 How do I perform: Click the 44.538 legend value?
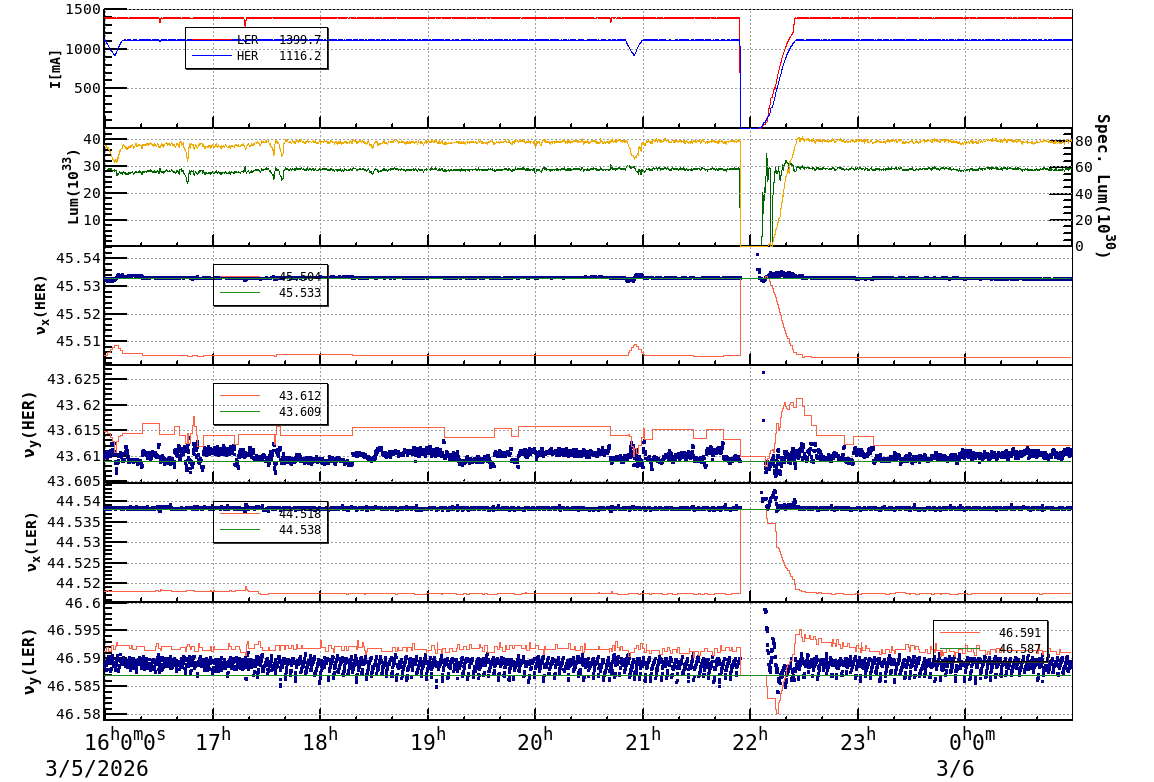300,530
